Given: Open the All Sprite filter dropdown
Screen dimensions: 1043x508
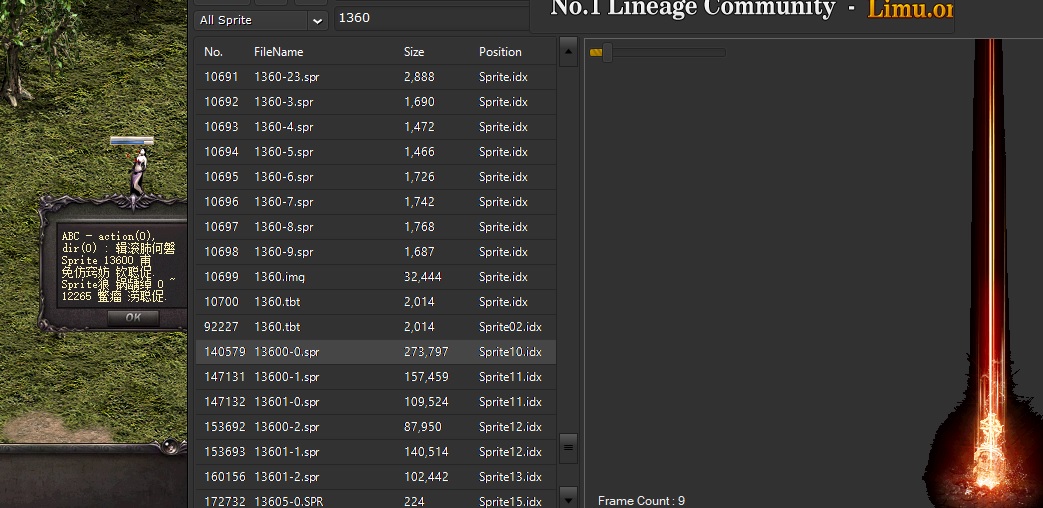Looking at the screenshot, I should (261, 20).
